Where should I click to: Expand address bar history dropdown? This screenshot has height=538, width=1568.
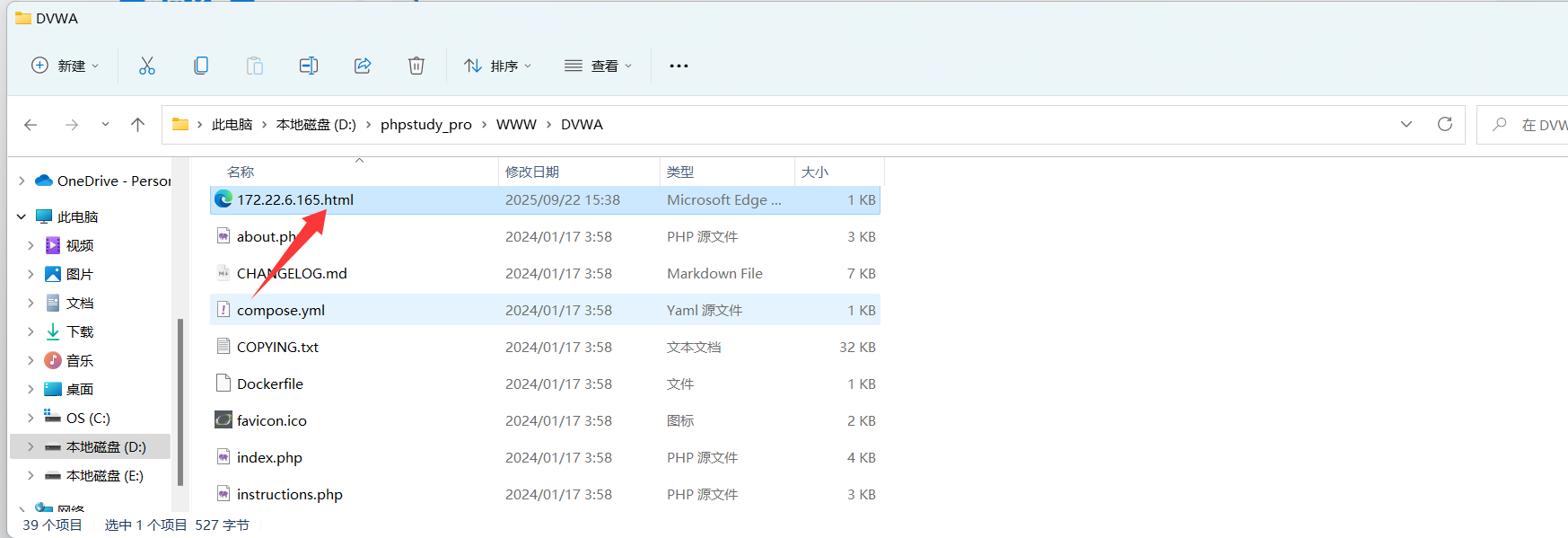point(1406,124)
